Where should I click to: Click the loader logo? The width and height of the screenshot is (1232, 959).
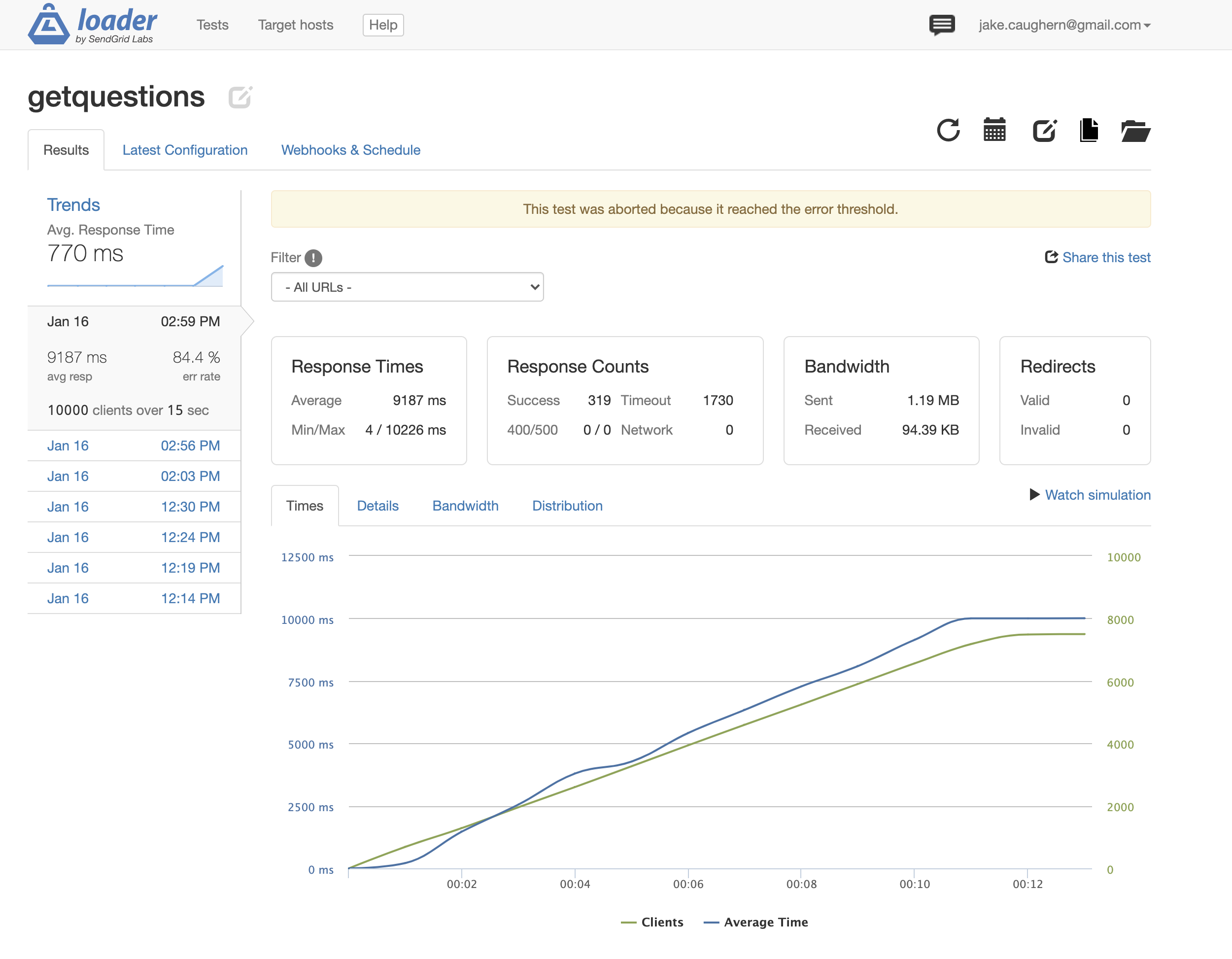tap(93, 24)
